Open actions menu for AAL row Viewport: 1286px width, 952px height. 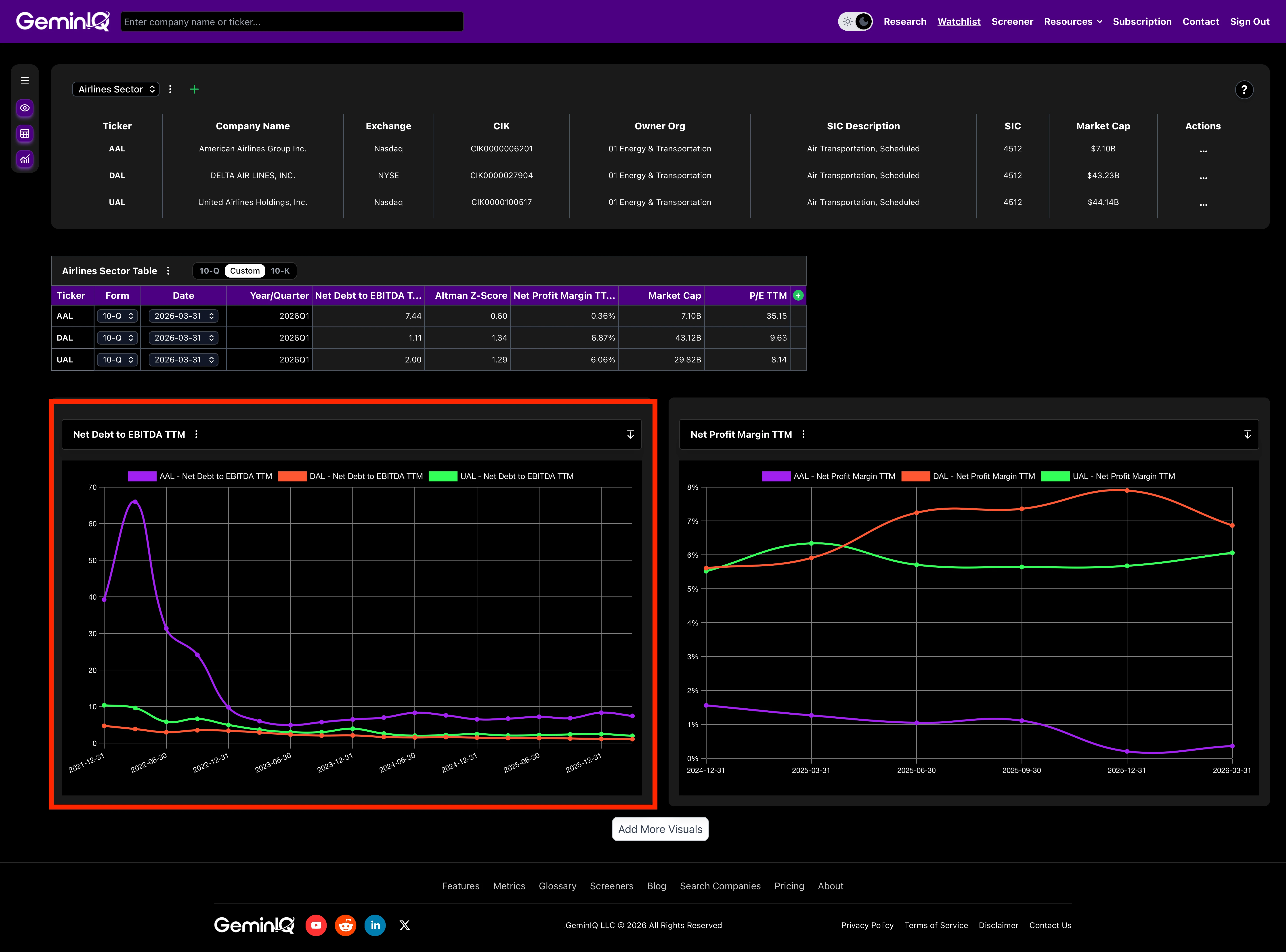click(1203, 151)
